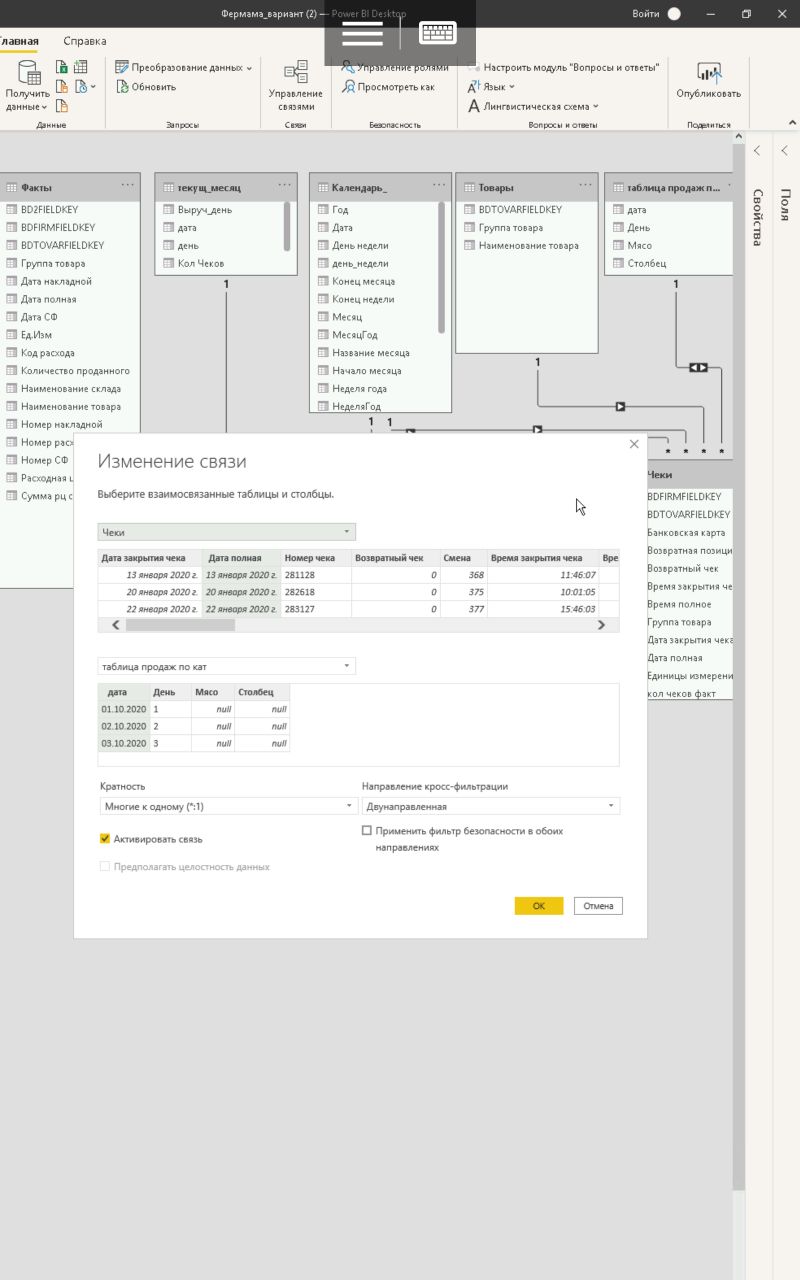Open the Поля vertical pane tab
Image resolution: width=800 pixels, height=1280 pixels.
pos(785,204)
